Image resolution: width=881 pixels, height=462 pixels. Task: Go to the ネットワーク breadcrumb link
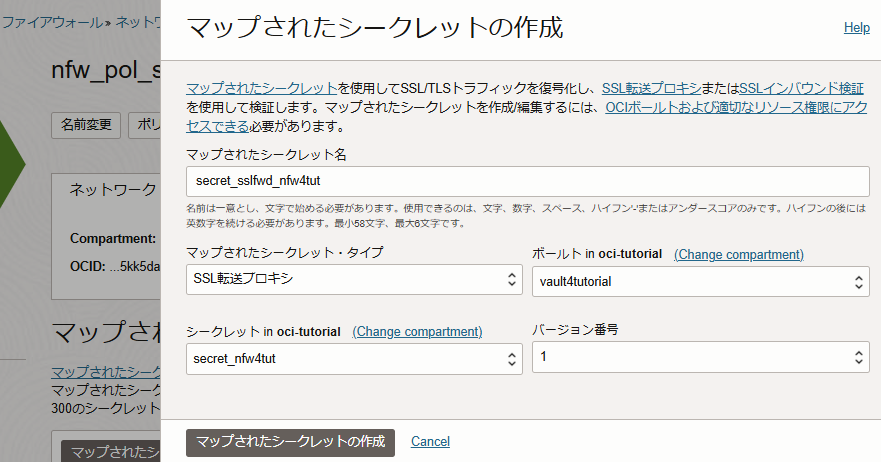[138, 20]
